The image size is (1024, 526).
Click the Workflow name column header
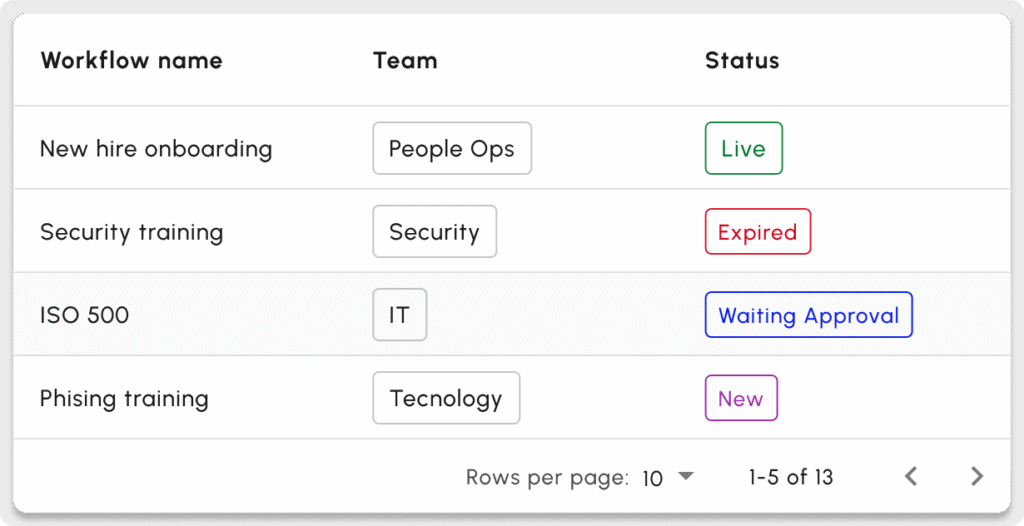tap(131, 60)
